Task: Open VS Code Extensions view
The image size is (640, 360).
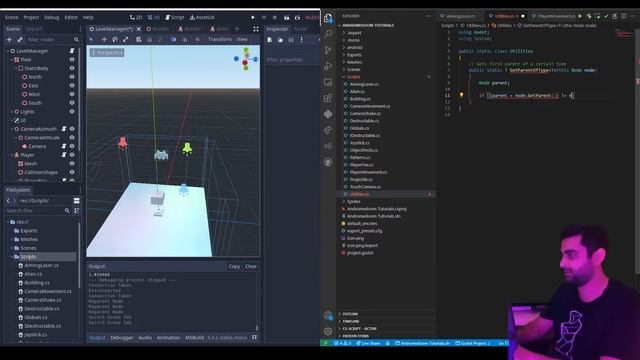Action: point(328,98)
